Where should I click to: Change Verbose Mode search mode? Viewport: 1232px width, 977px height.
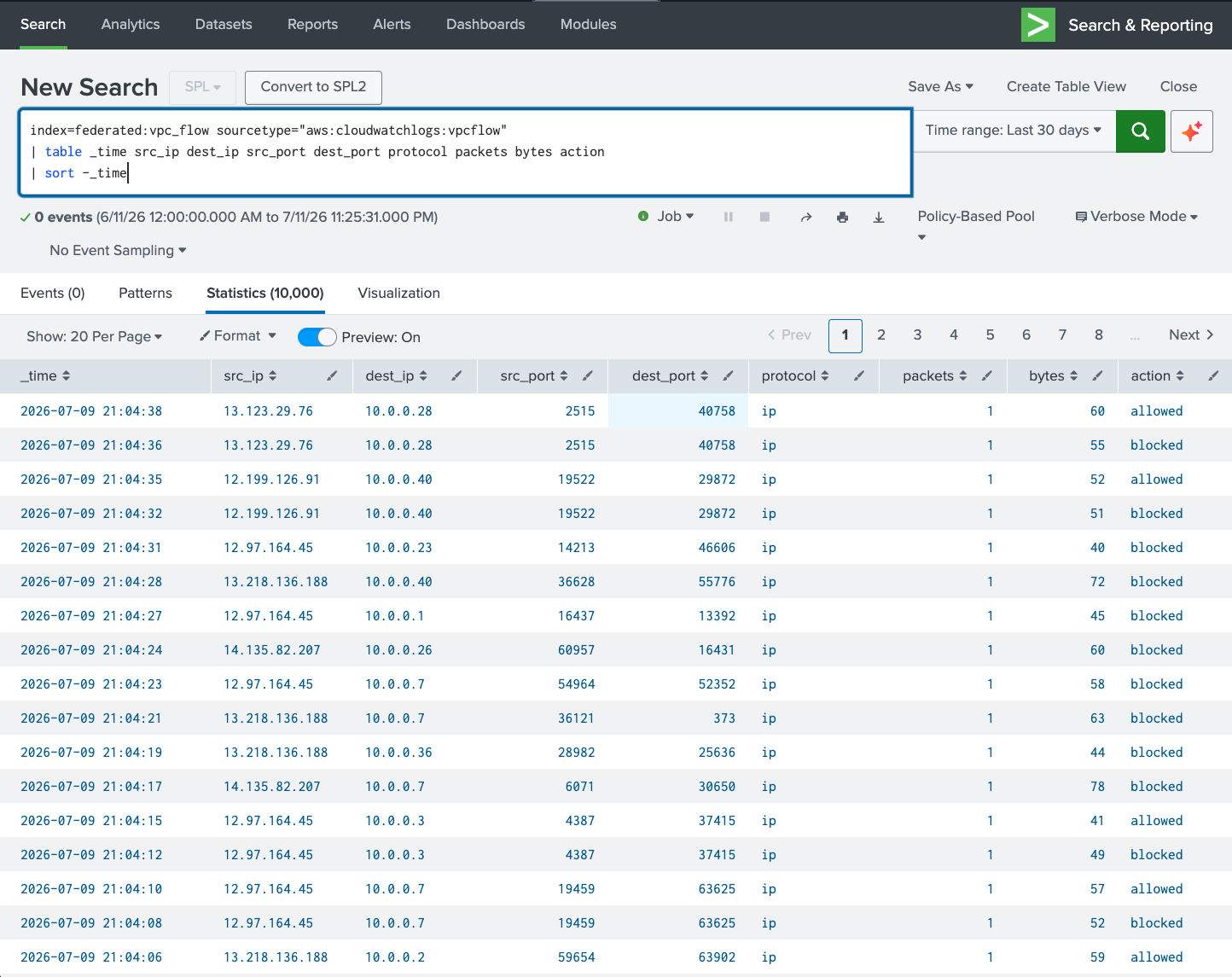coord(1136,217)
